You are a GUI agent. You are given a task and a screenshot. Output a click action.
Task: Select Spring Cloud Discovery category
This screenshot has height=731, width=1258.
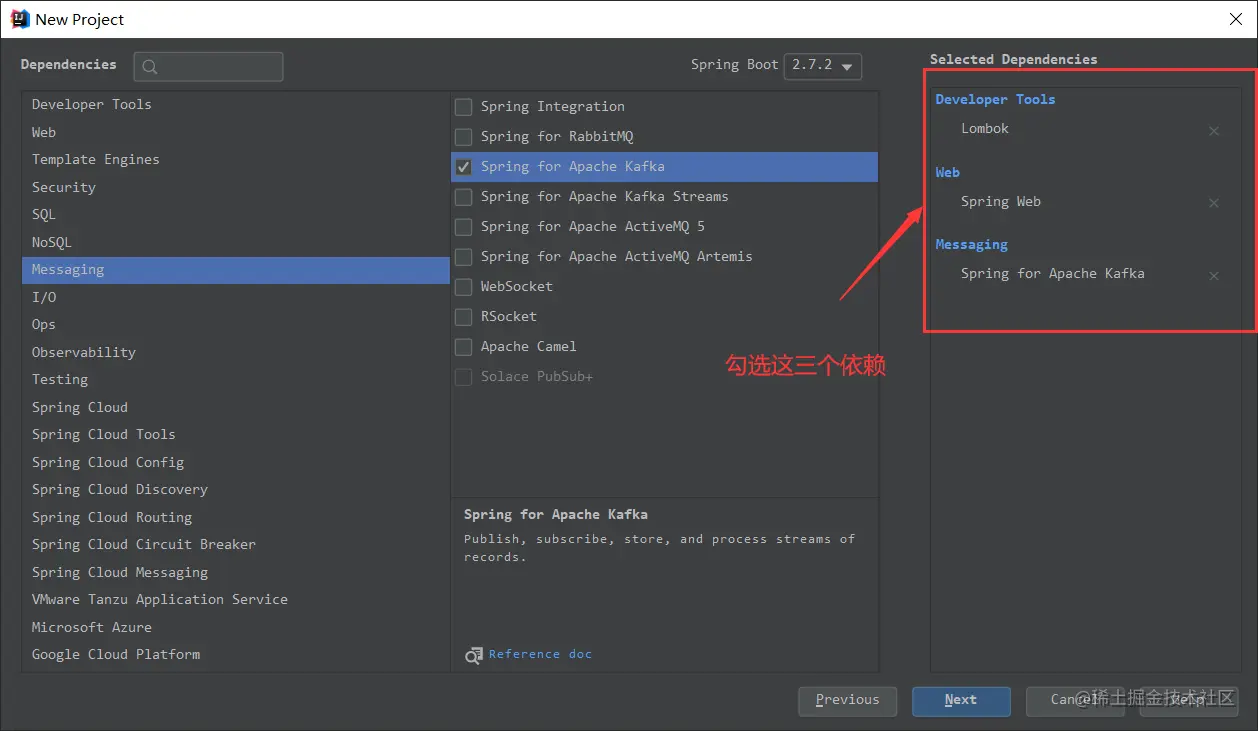[236, 489]
